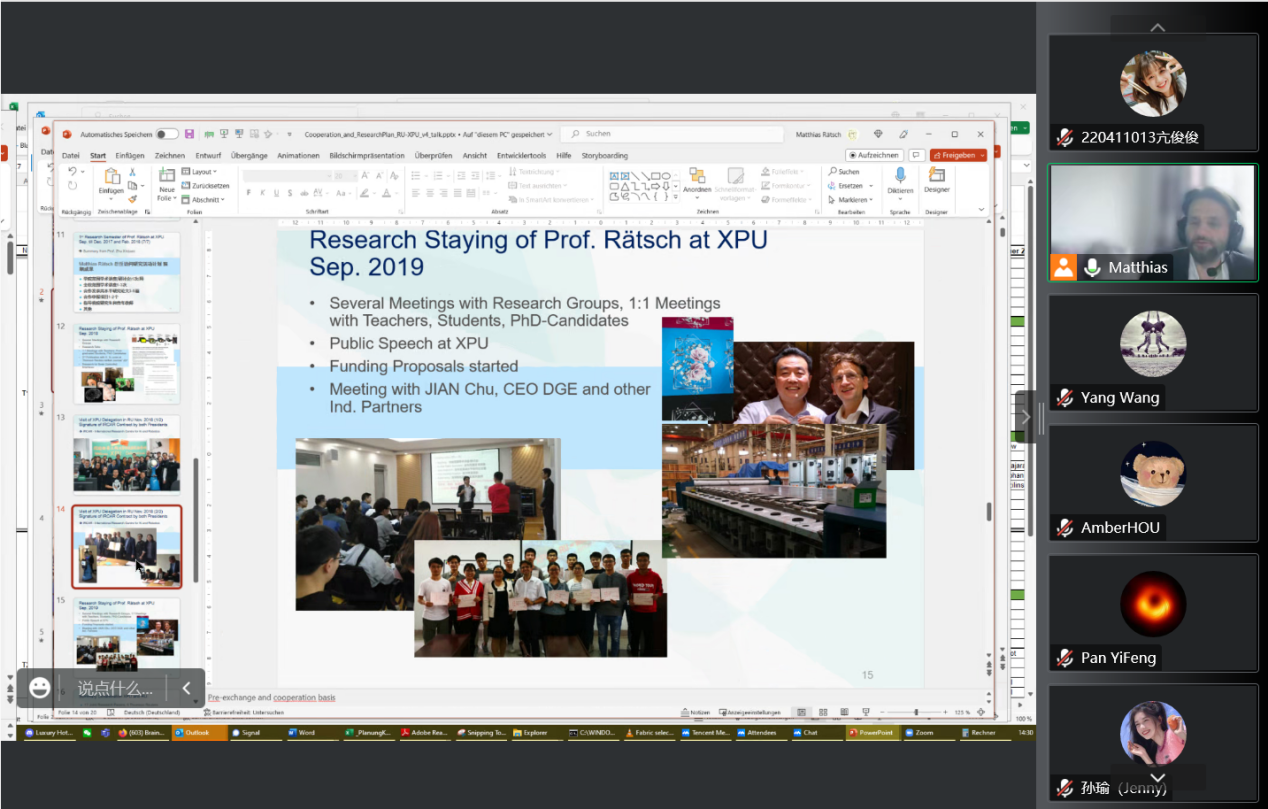Switch to the Einfügen ribbon tab
The image size is (1268, 809).
[130, 156]
